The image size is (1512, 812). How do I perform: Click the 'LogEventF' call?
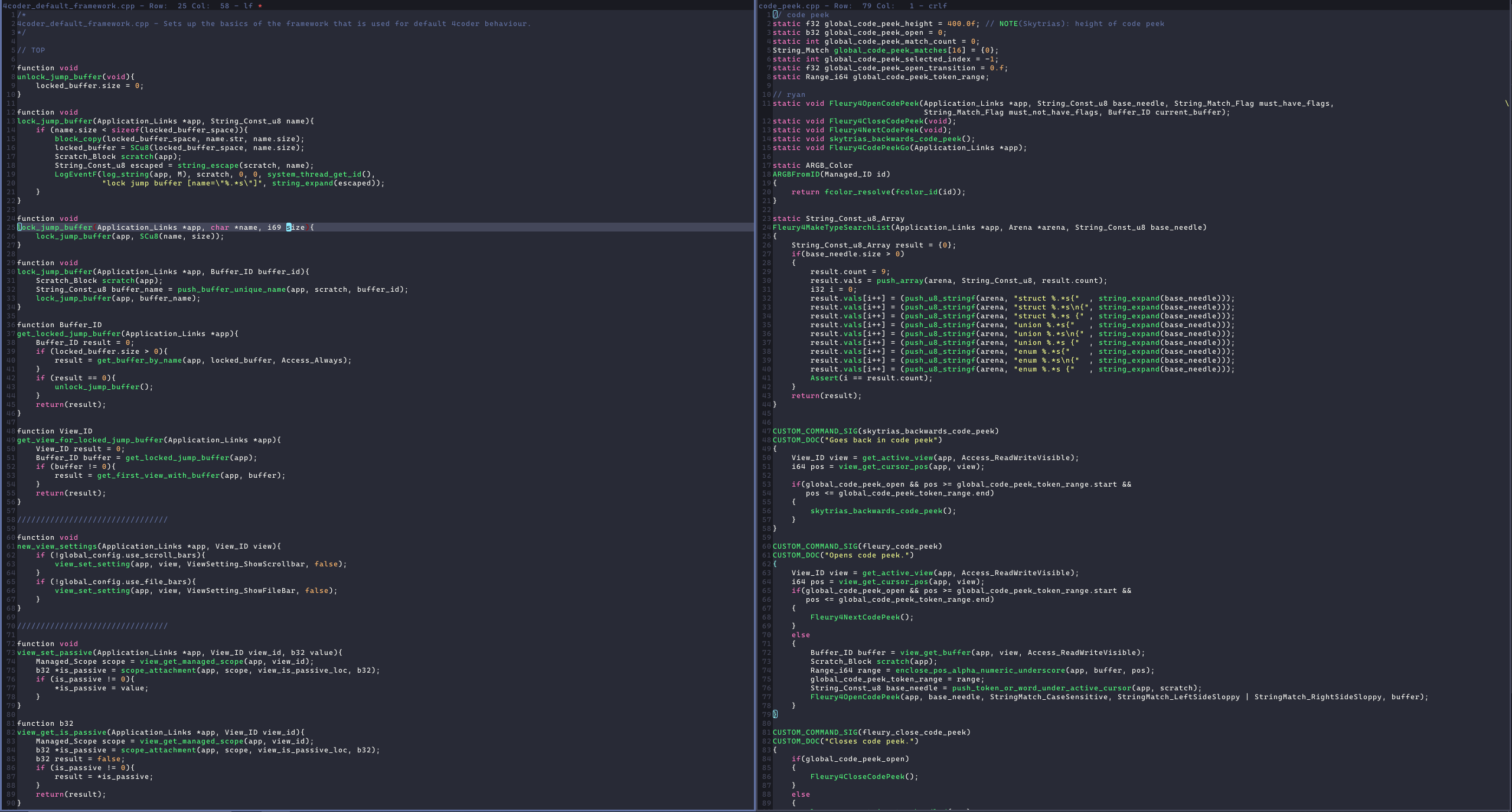76,174
